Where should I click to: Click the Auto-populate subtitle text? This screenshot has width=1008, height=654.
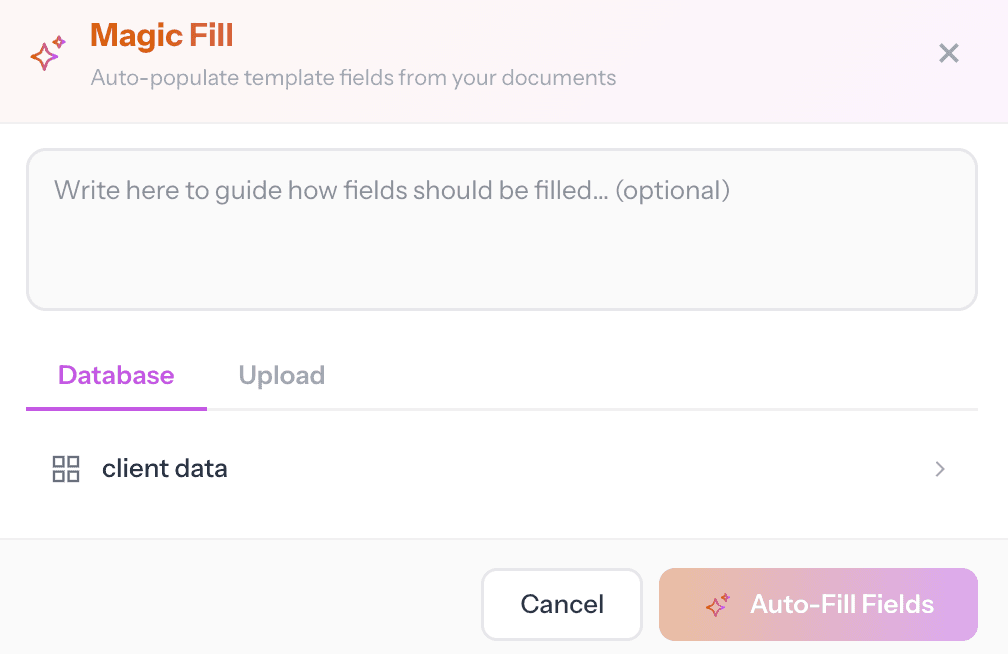353,78
